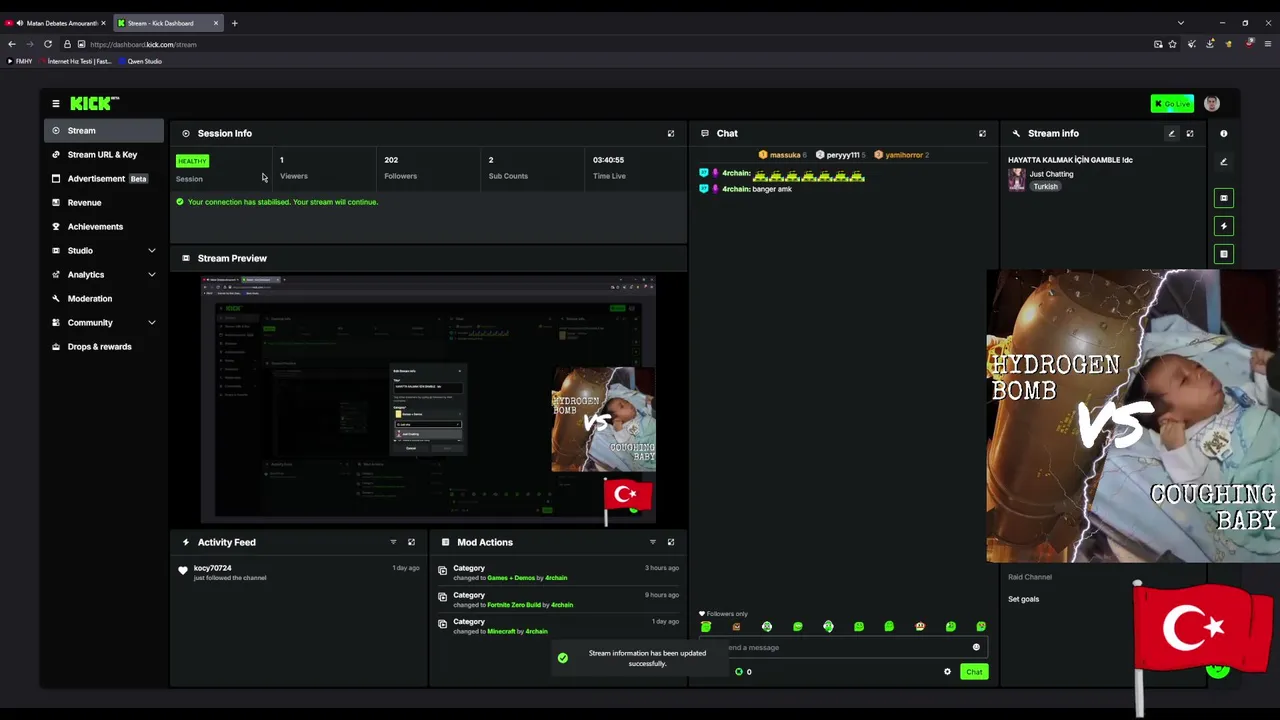
Task: Click the Turkish language tag
Action: pos(1045,187)
